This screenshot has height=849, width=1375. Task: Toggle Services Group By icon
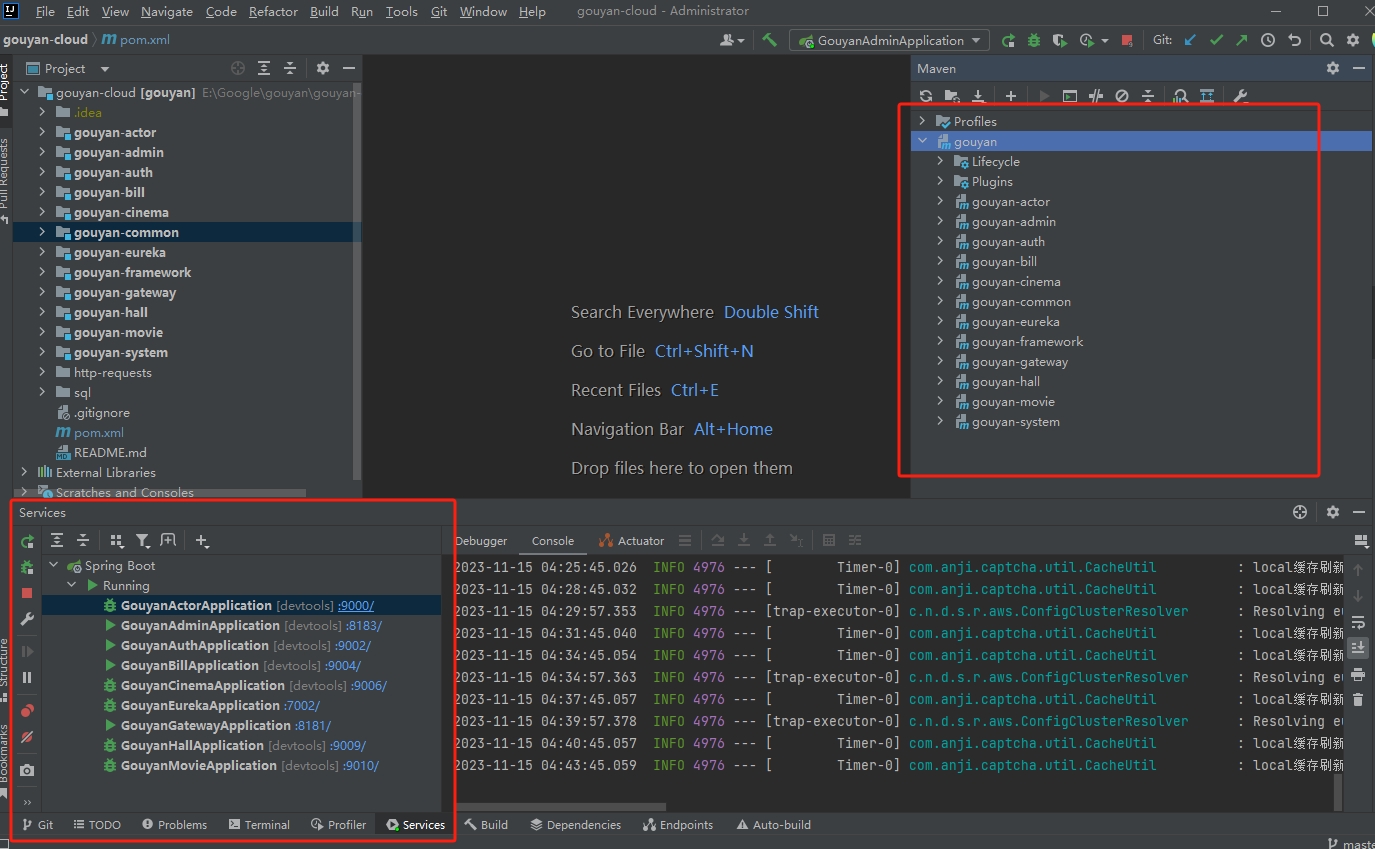pos(117,541)
